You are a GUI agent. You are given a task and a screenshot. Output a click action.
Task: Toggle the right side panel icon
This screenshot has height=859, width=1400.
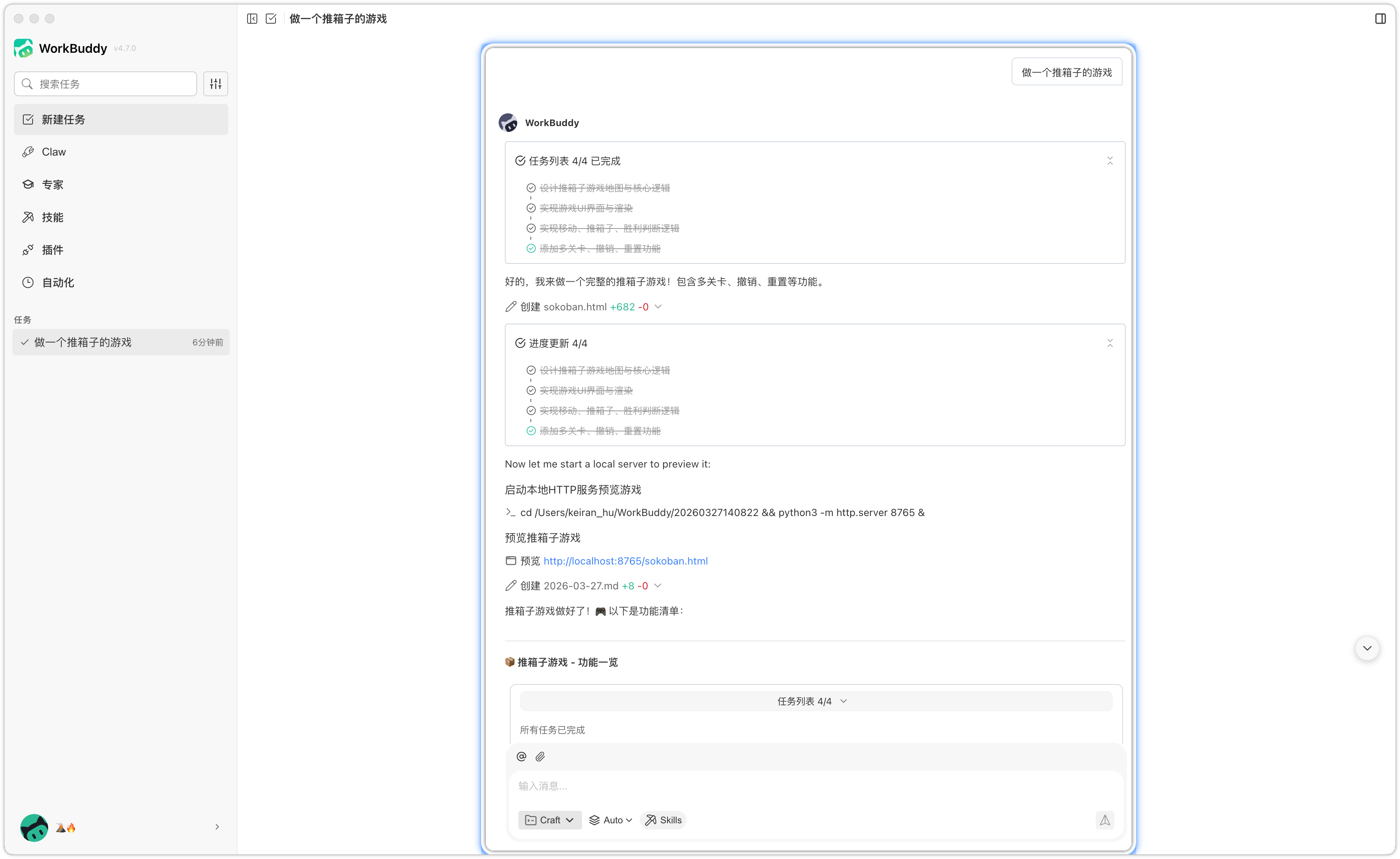coord(1380,19)
